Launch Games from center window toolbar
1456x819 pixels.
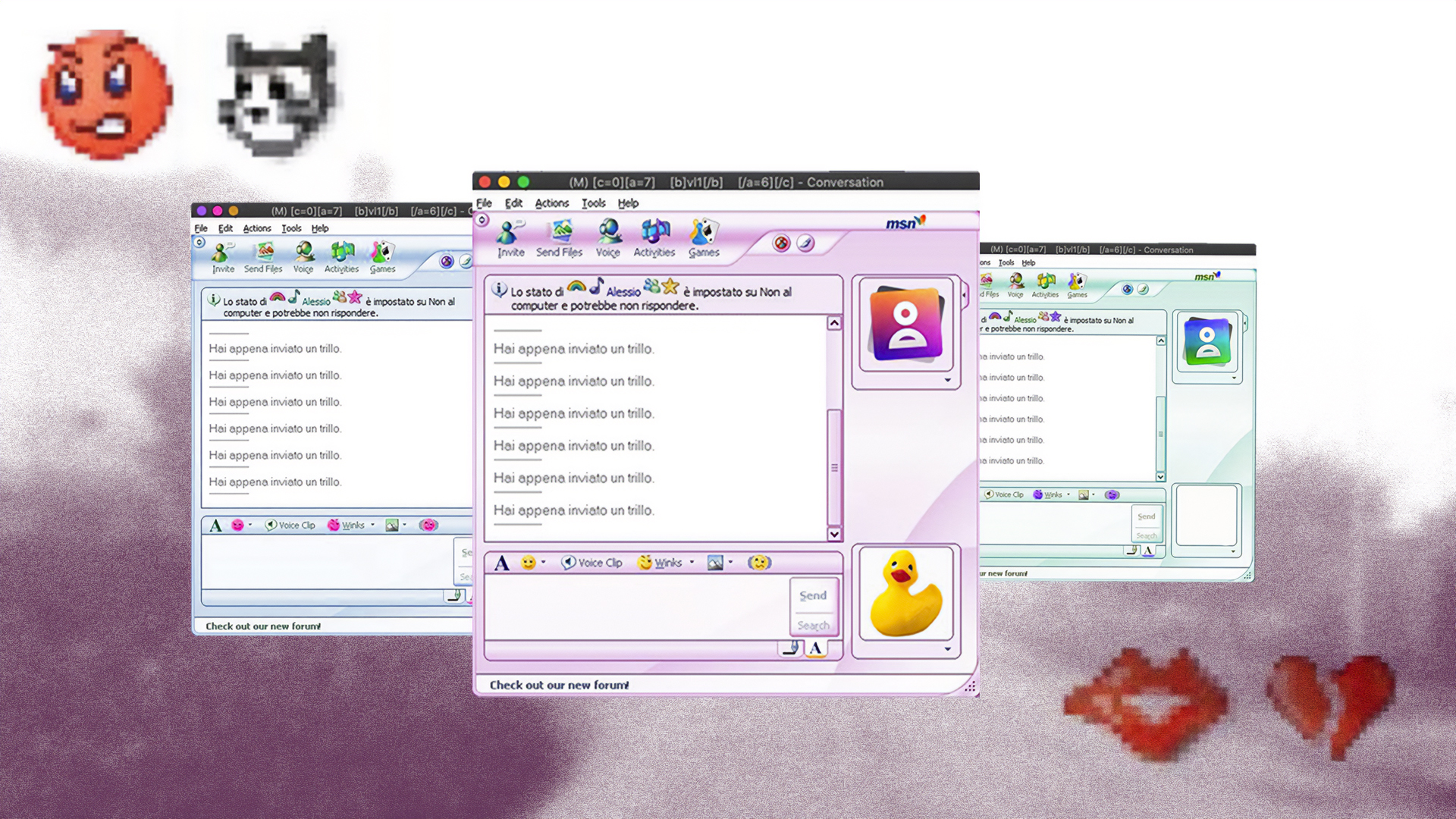tap(704, 237)
